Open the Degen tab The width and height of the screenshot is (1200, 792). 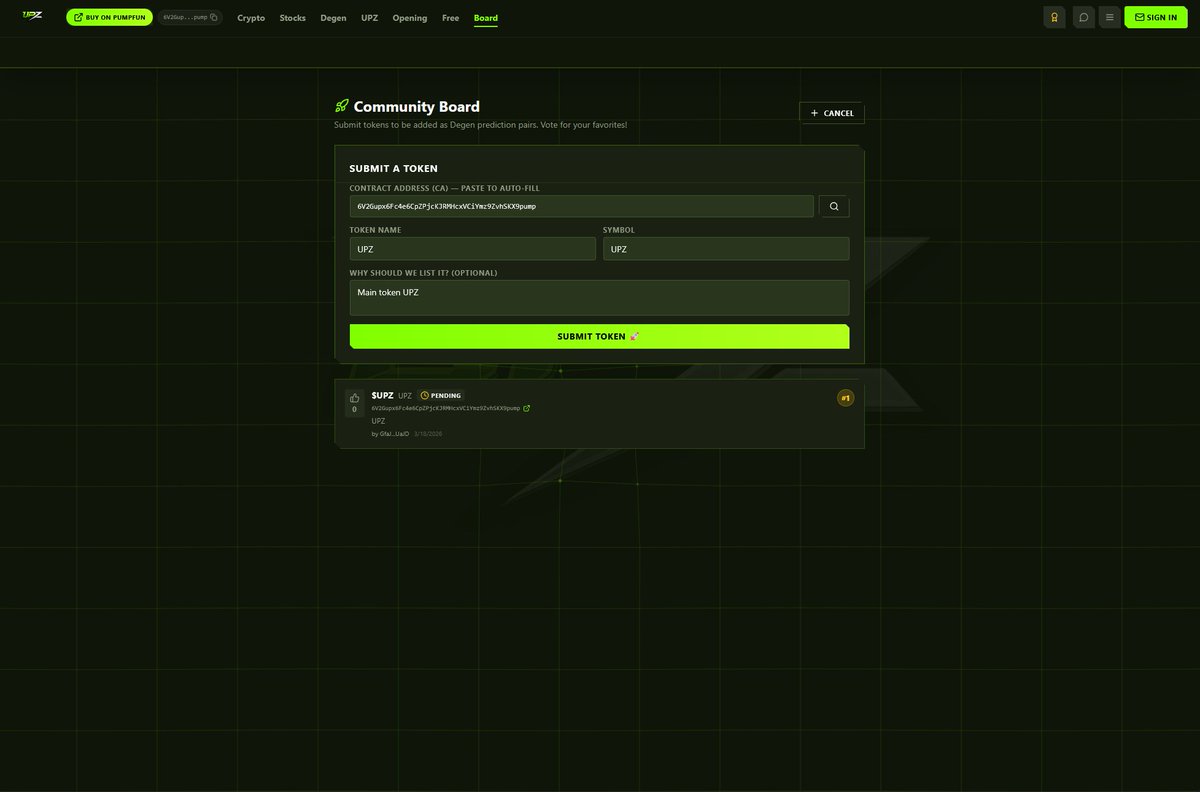(x=334, y=18)
